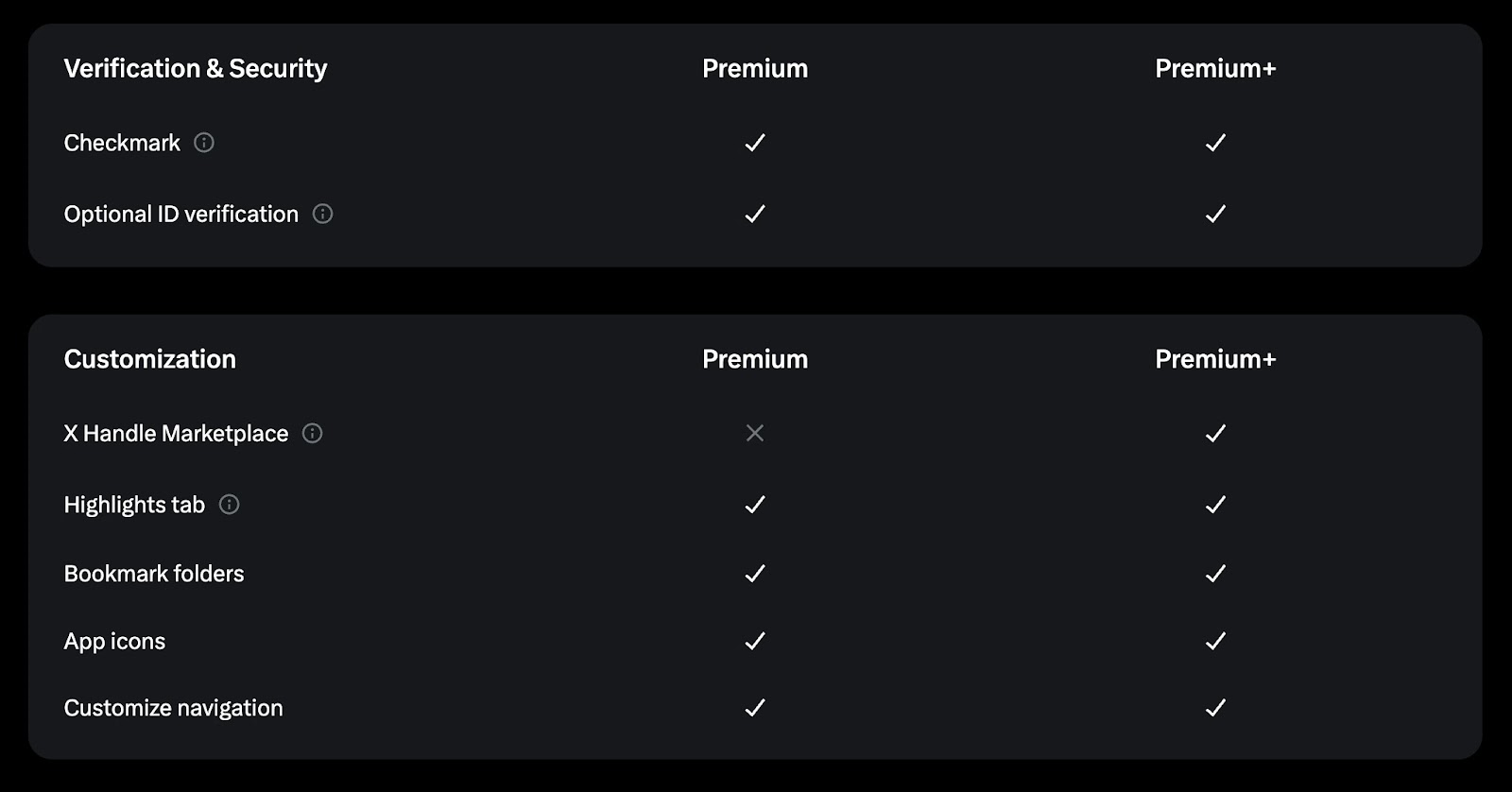Click Premium checkmark for App icons

pyautogui.click(x=755, y=641)
